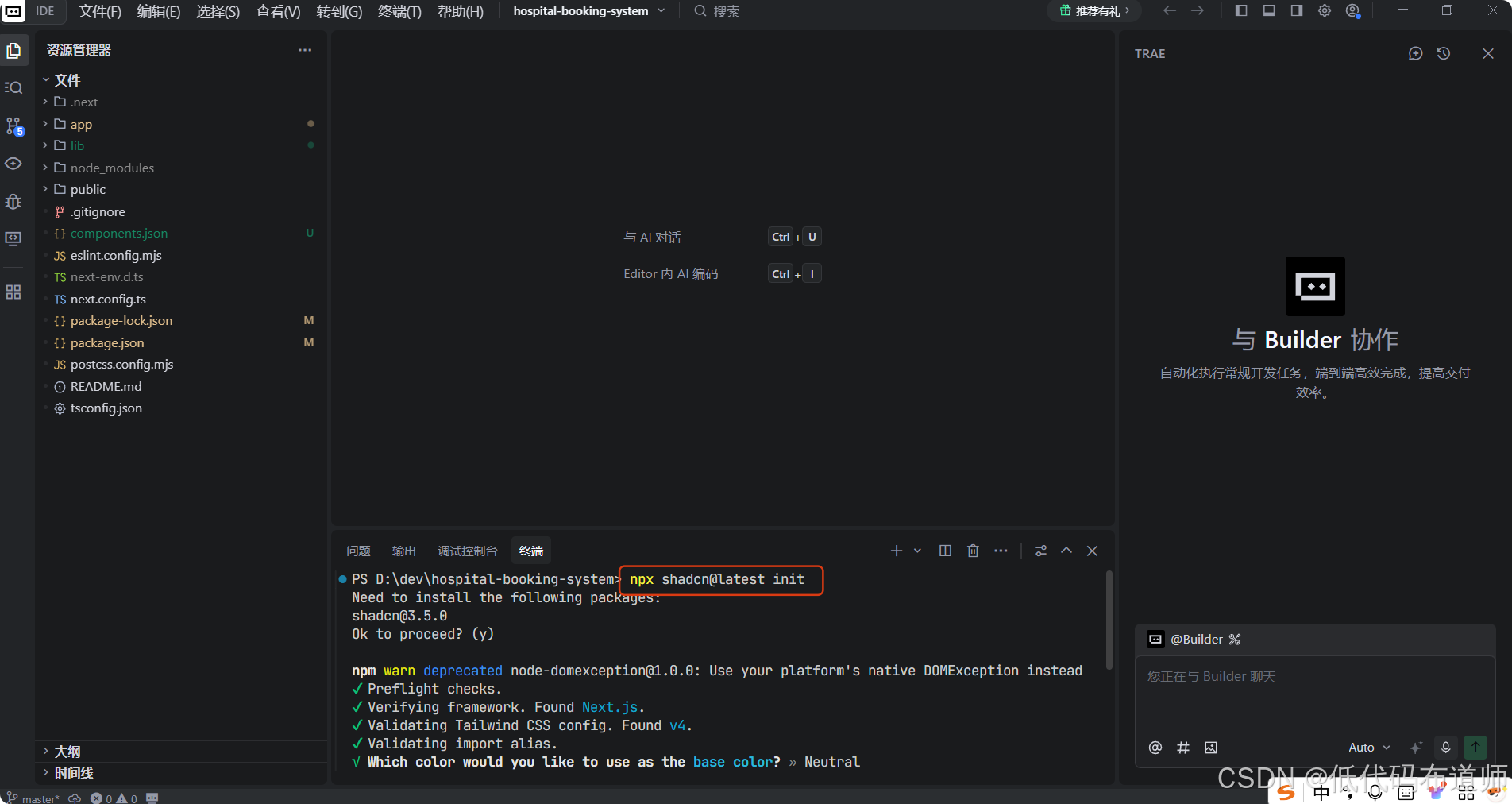This screenshot has height=804, width=1512.
Task: Insert @ mention in Builder chat
Action: (x=1155, y=748)
